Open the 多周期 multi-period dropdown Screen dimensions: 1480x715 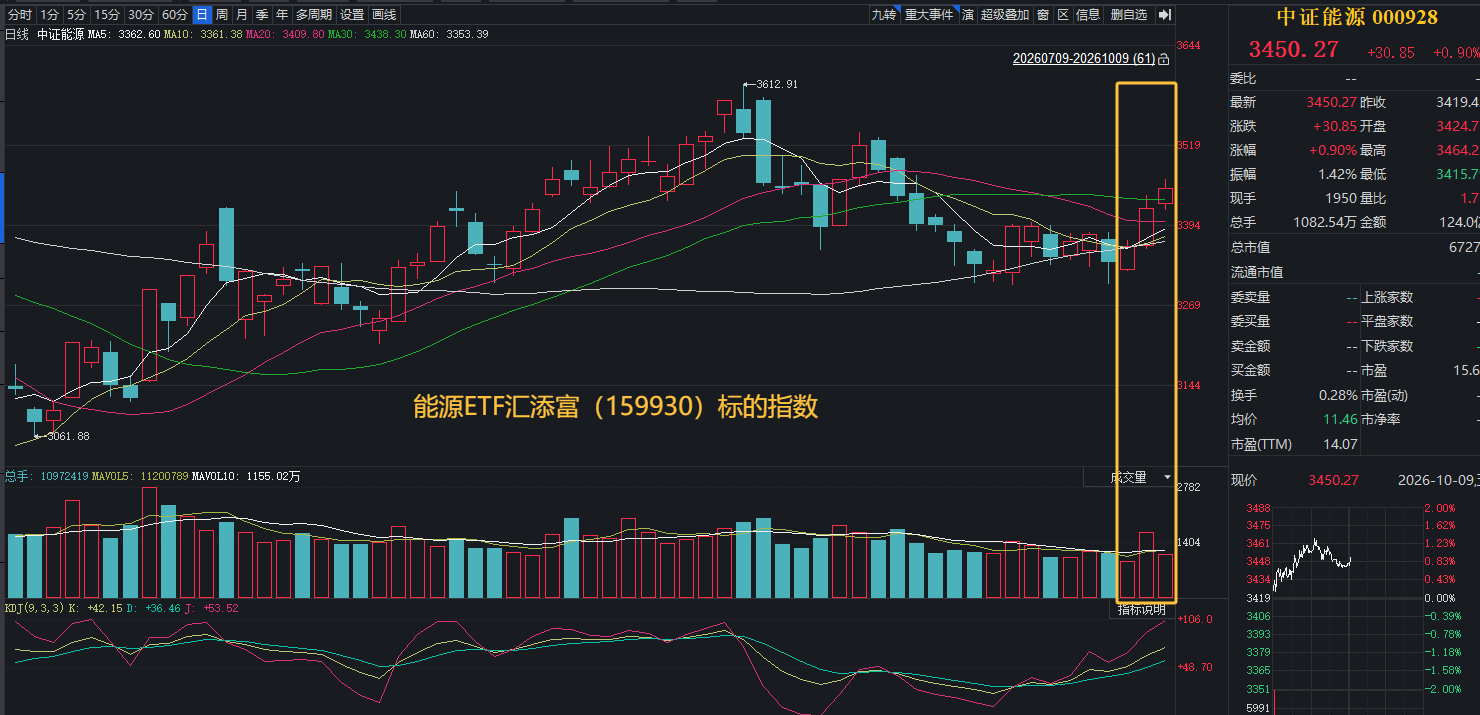[x=314, y=15]
